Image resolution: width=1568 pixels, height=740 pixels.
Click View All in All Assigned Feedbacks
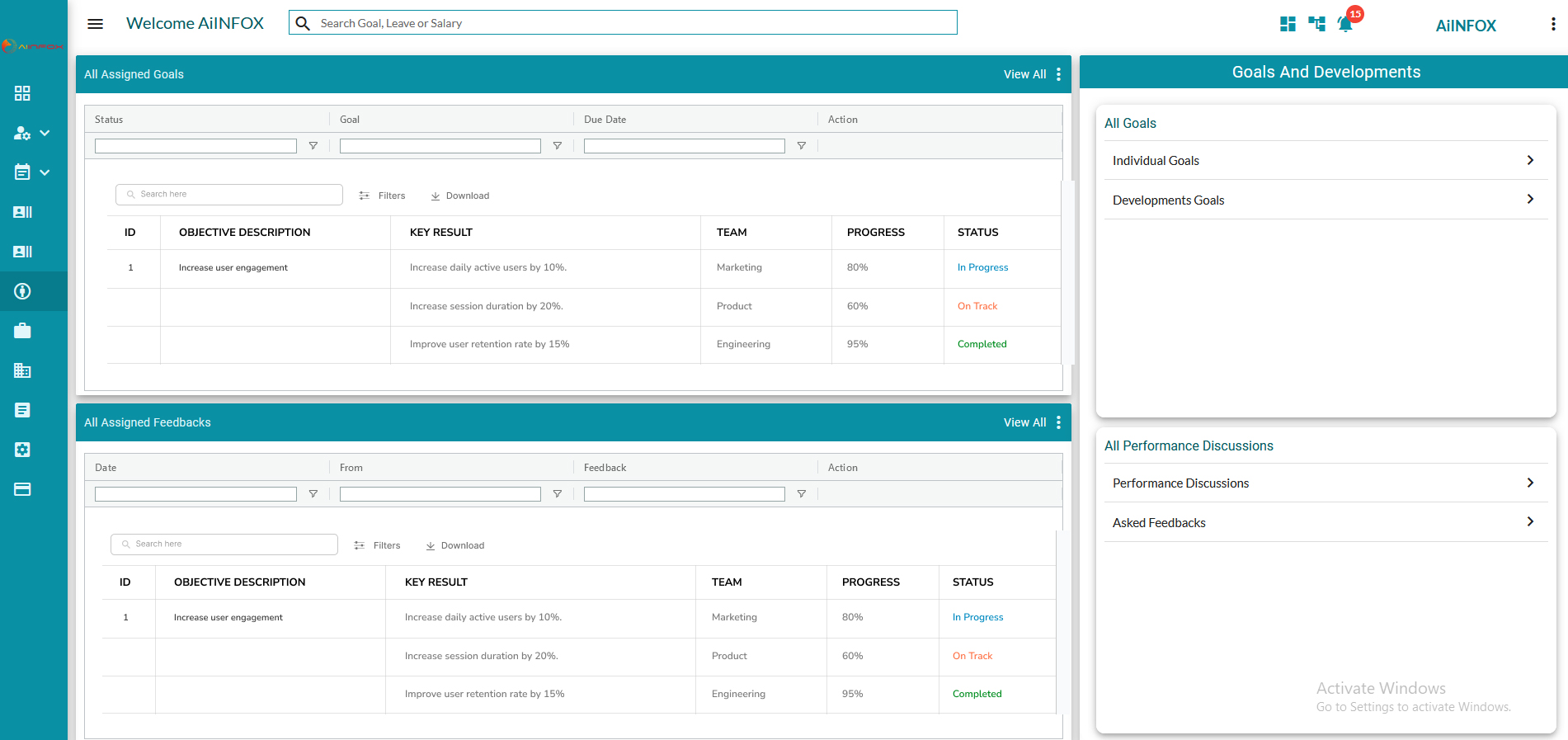(1024, 422)
